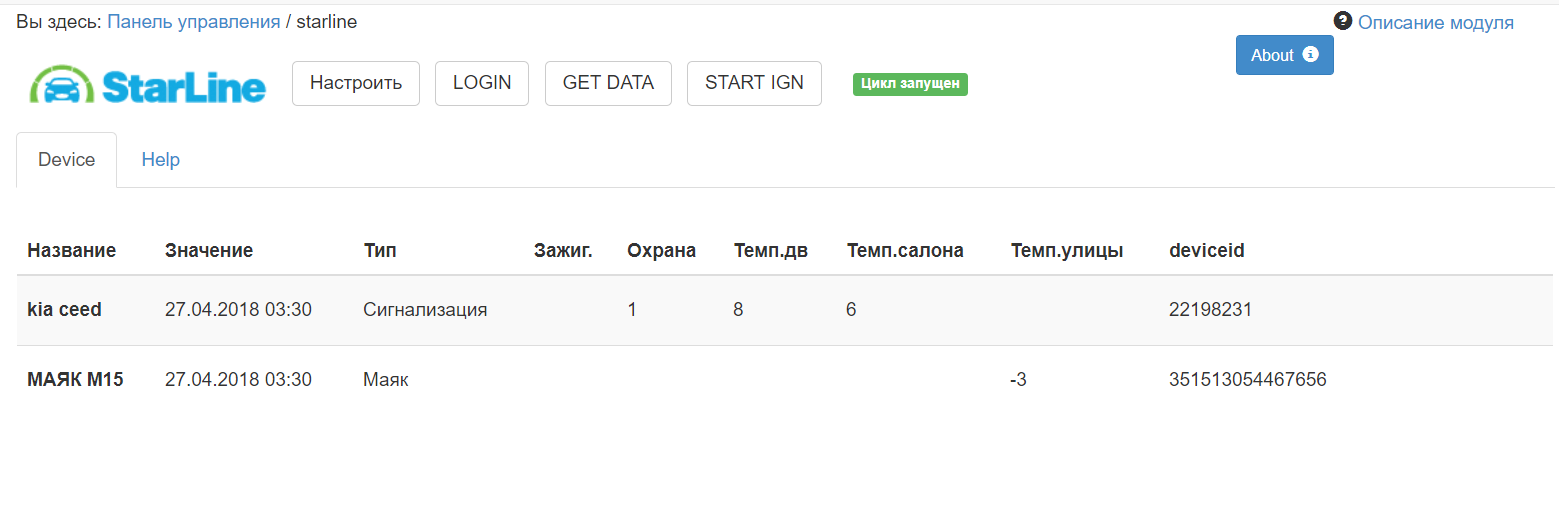Open the Описание модуля link
This screenshot has width=1559, height=505.
tap(1436, 22)
